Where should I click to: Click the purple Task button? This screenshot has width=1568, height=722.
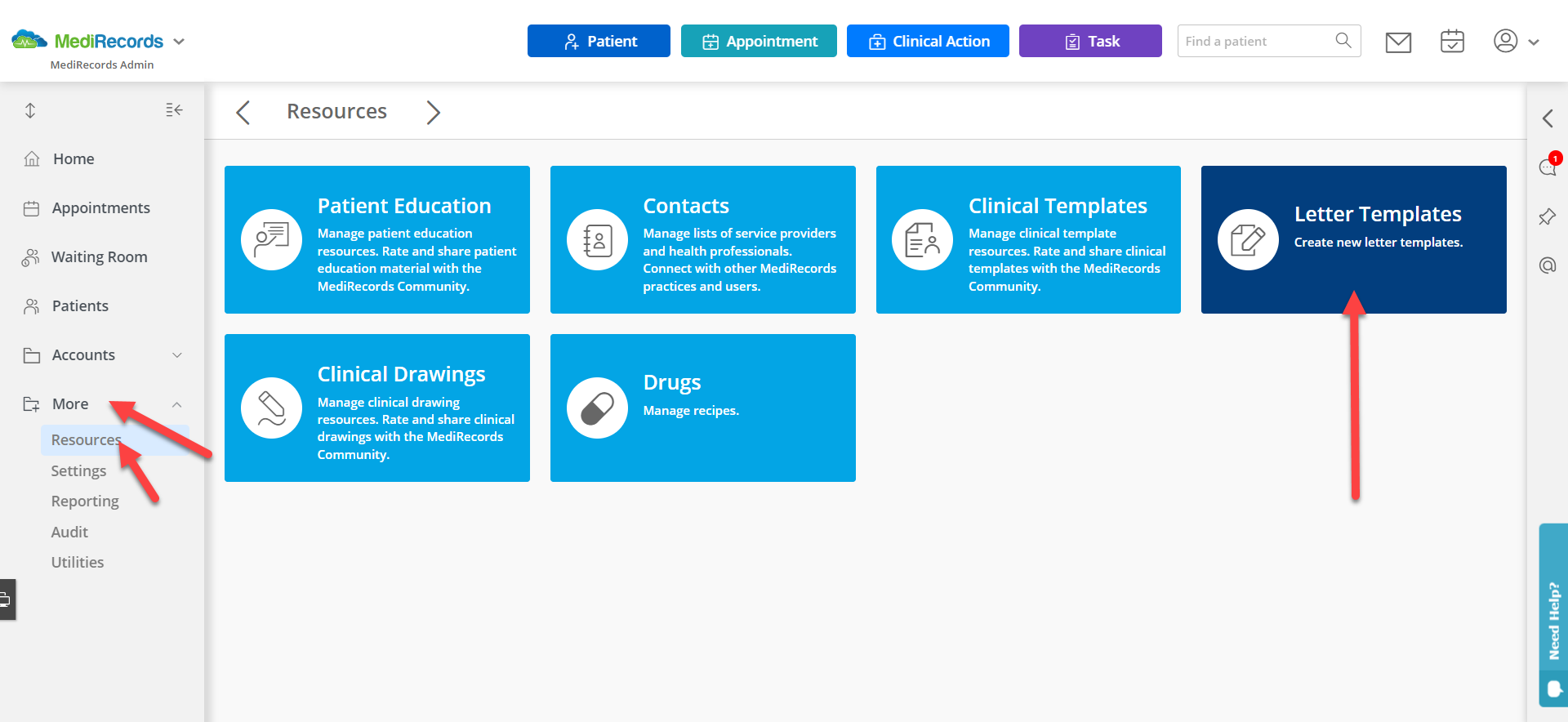coord(1090,41)
